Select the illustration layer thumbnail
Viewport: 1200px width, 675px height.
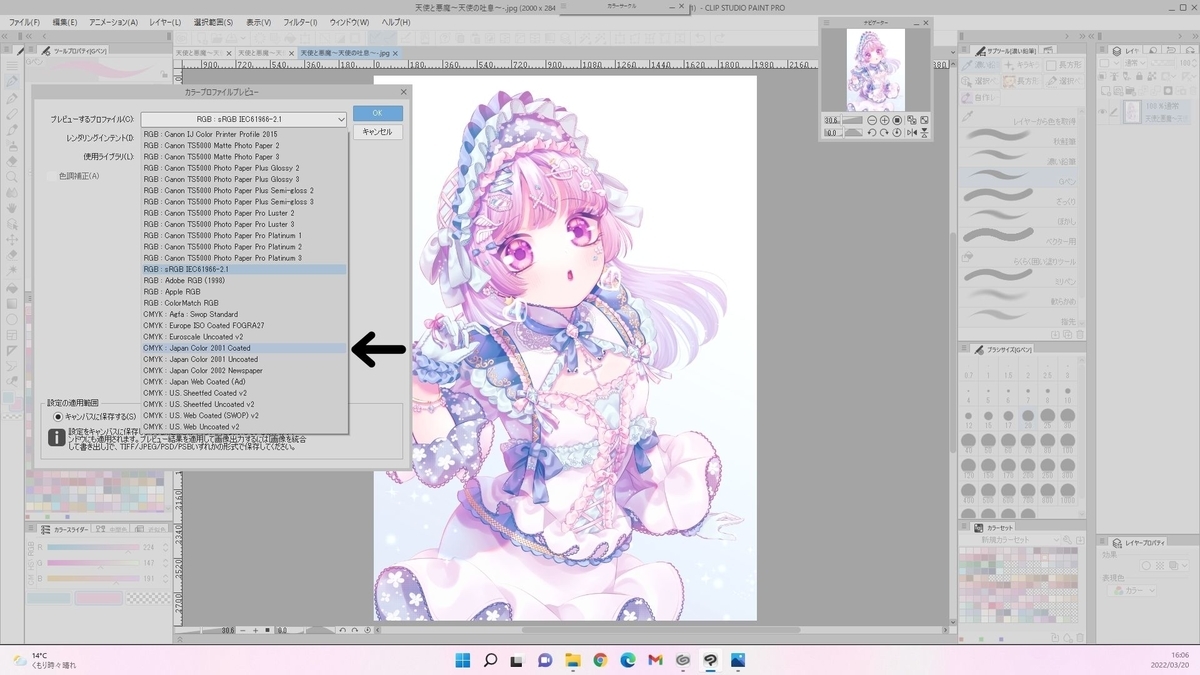tap(1132, 112)
